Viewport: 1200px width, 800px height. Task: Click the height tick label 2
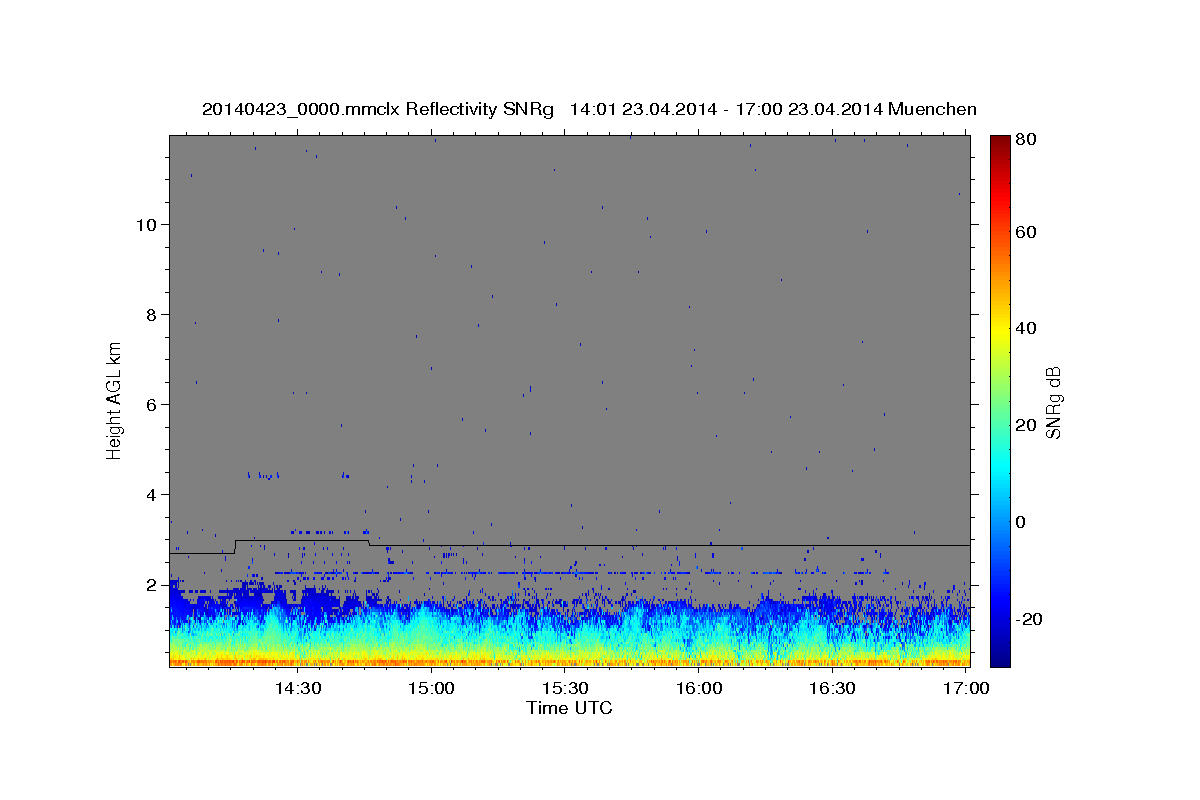click(x=152, y=584)
